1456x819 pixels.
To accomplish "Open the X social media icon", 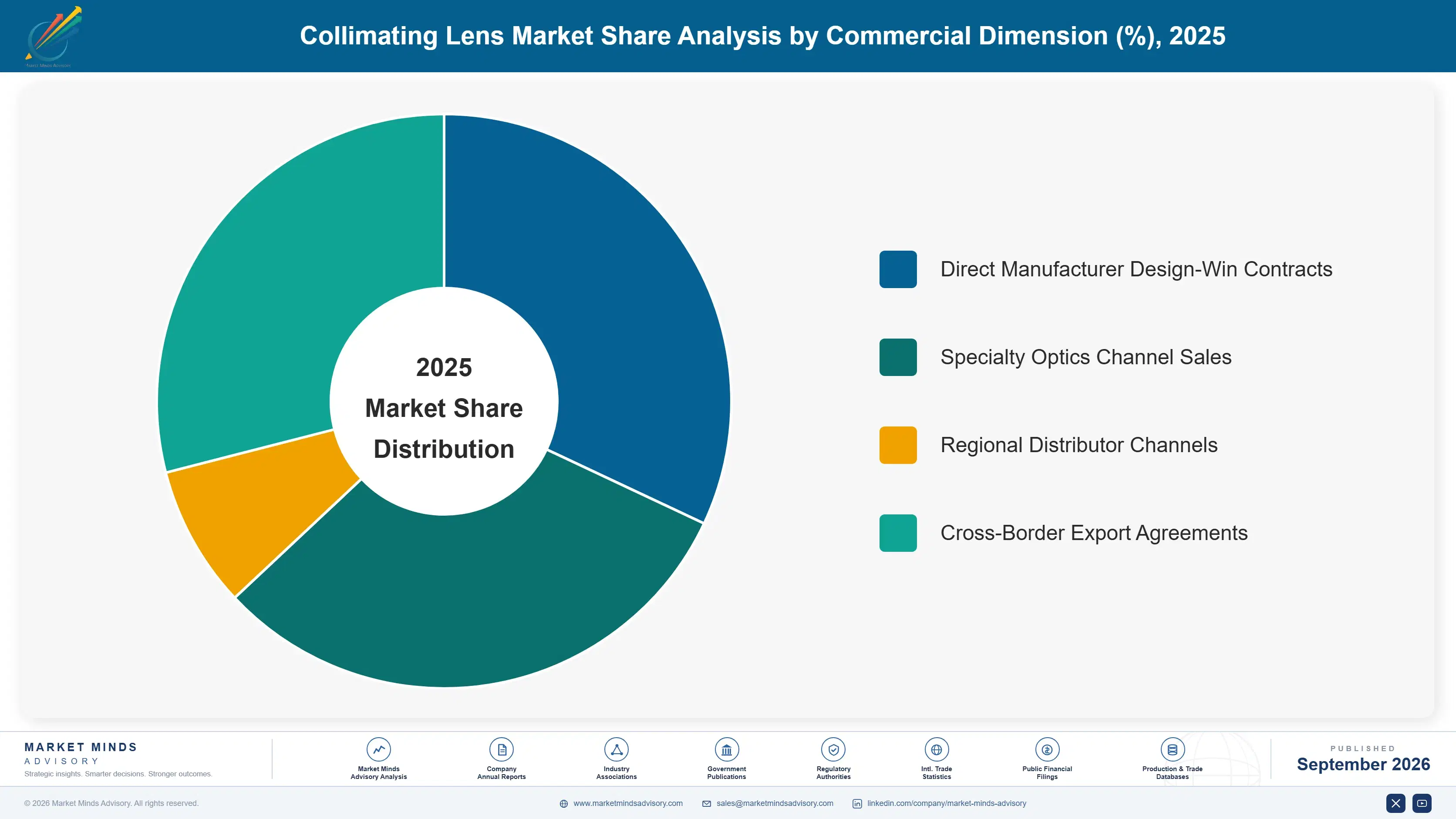I will click(1395, 803).
